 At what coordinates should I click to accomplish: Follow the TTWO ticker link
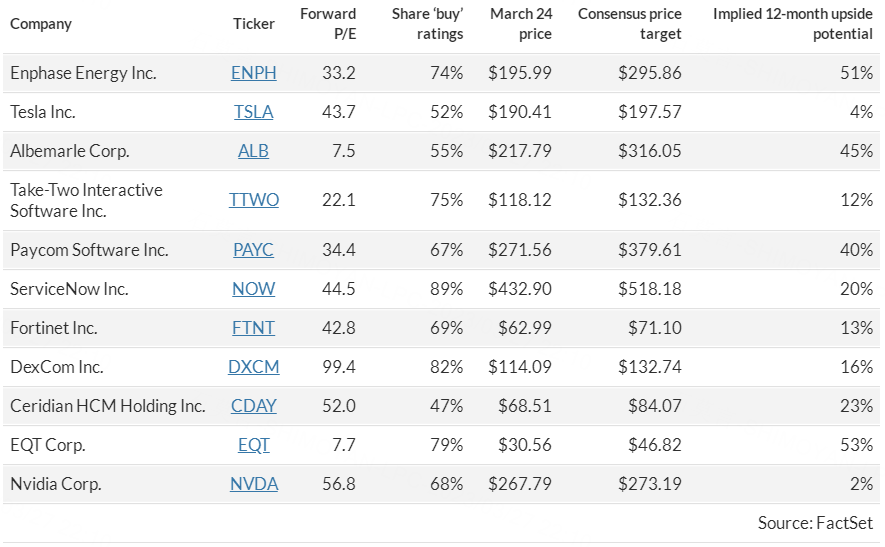(253, 200)
